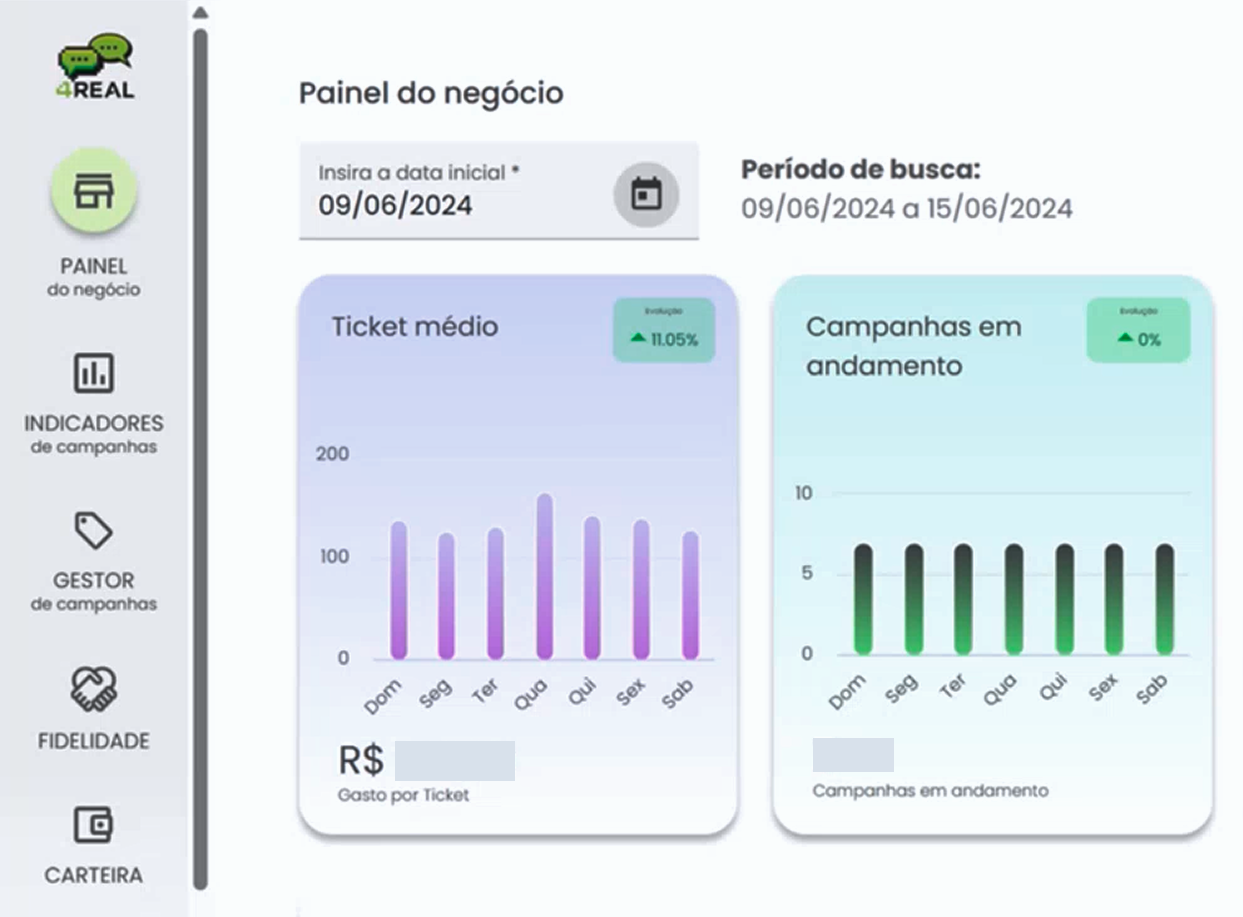
Task: Select the CARTEIRA menu label
Action: coord(94,875)
